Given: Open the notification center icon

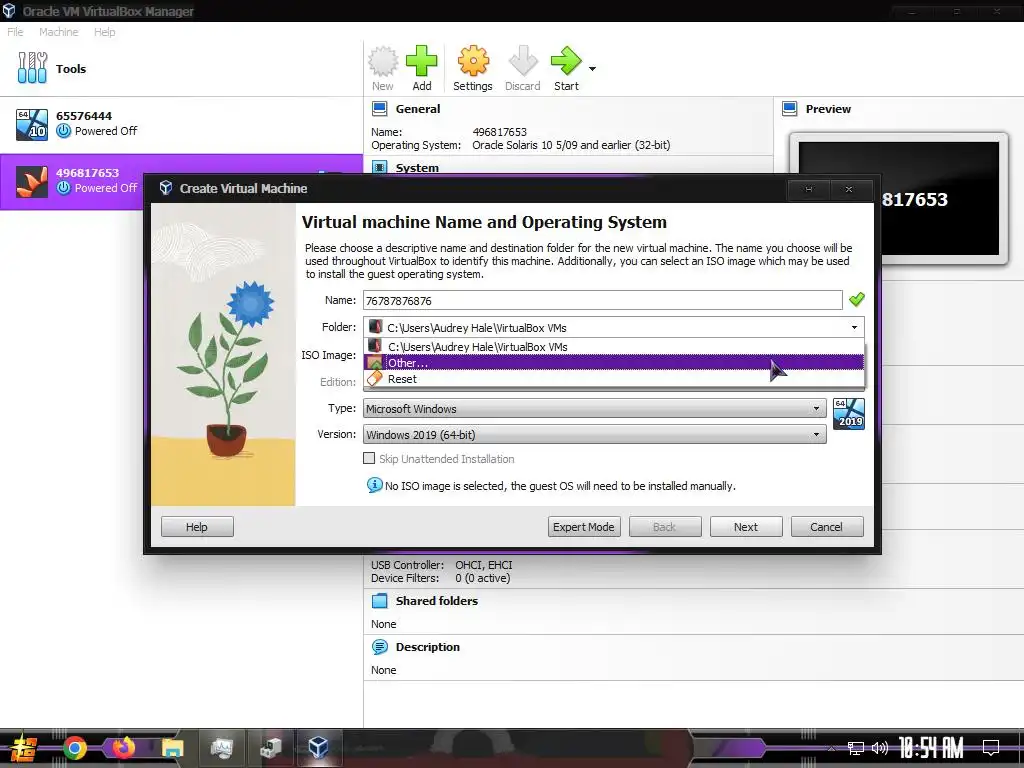Looking at the screenshot, I should tap(991, 748).
